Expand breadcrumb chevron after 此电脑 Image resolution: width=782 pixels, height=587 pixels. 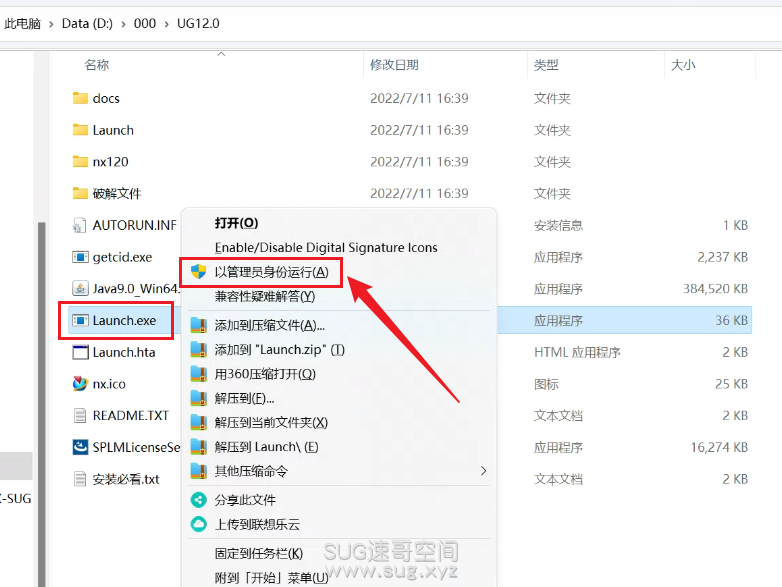(x=51, y=24)
